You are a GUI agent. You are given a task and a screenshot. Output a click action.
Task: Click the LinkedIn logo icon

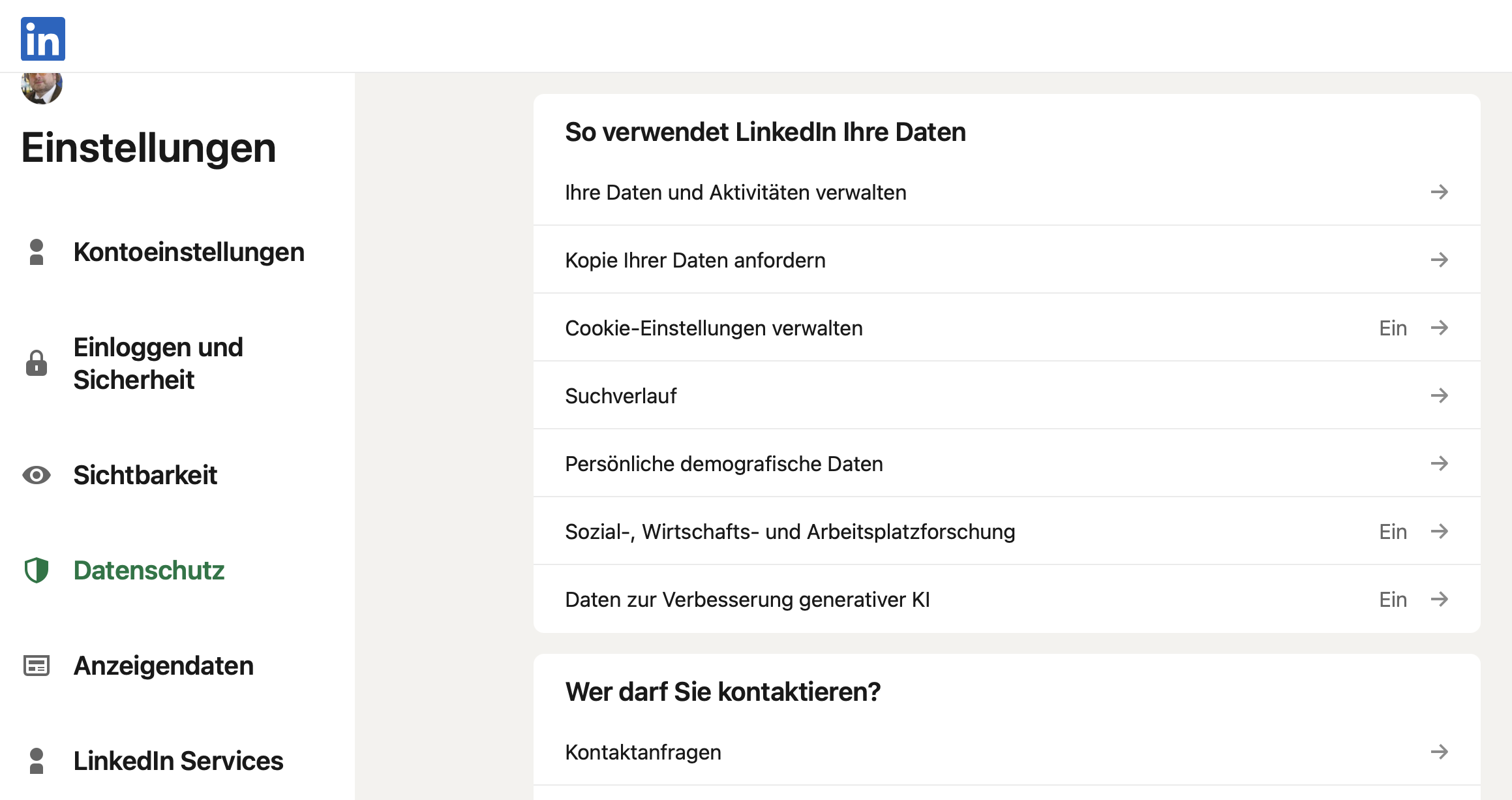tap(43, 39)
